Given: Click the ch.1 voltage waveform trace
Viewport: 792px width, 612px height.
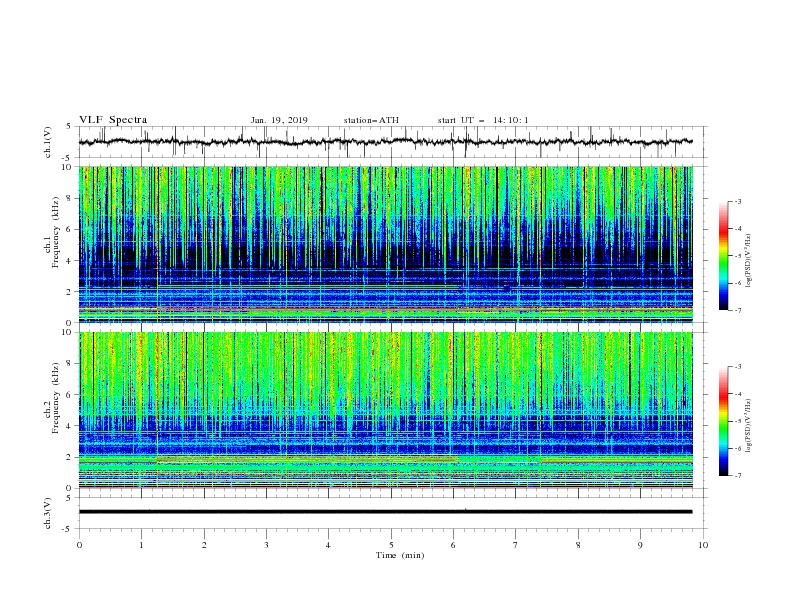Looking at the screenshot, I should click(x=385, y=142).
